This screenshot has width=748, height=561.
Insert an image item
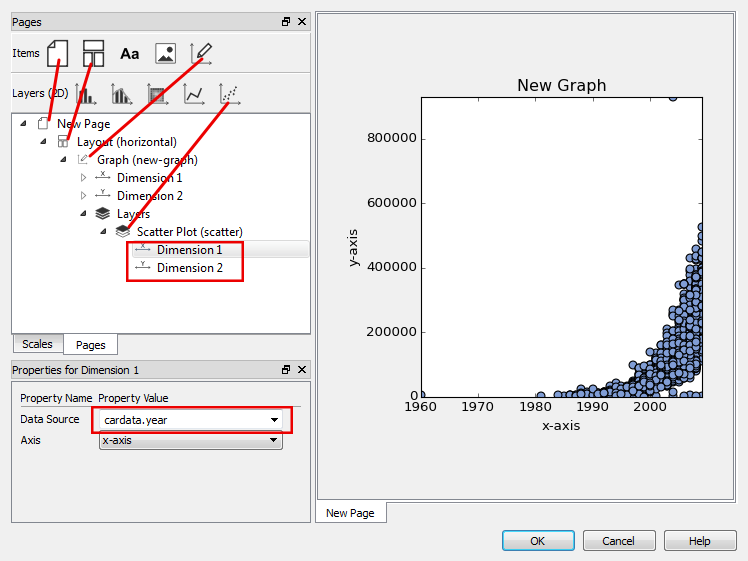click(165, 54)
